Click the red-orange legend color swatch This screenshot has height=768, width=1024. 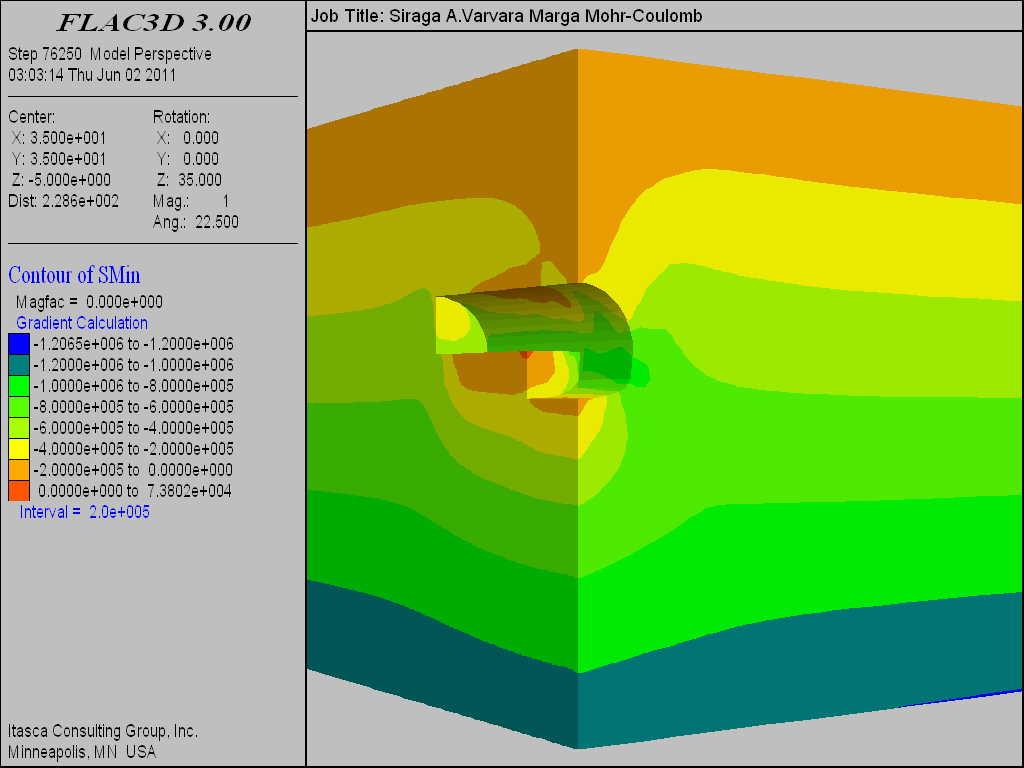tap(19, 490)
